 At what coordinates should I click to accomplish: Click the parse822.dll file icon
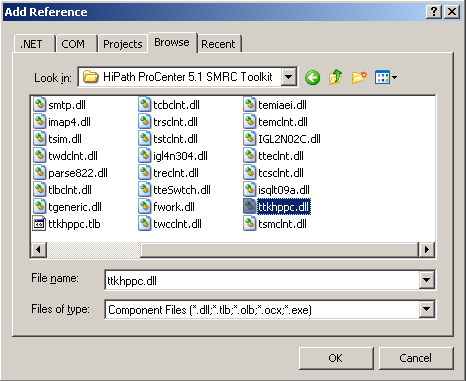click(39, 172)
